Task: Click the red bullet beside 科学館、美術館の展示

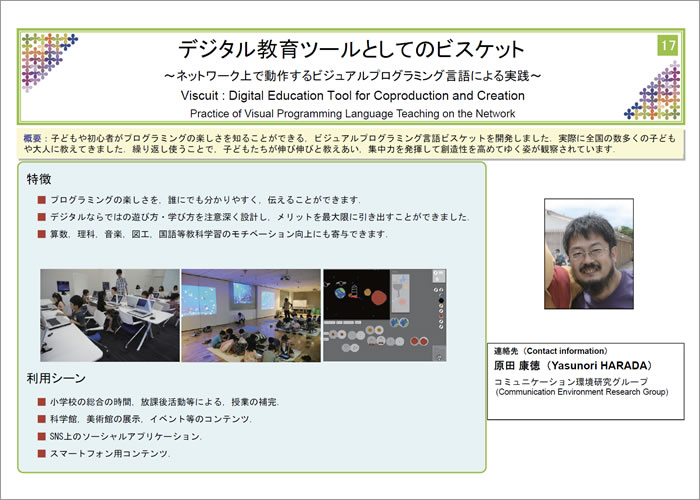Action: (x=41, y=419)
